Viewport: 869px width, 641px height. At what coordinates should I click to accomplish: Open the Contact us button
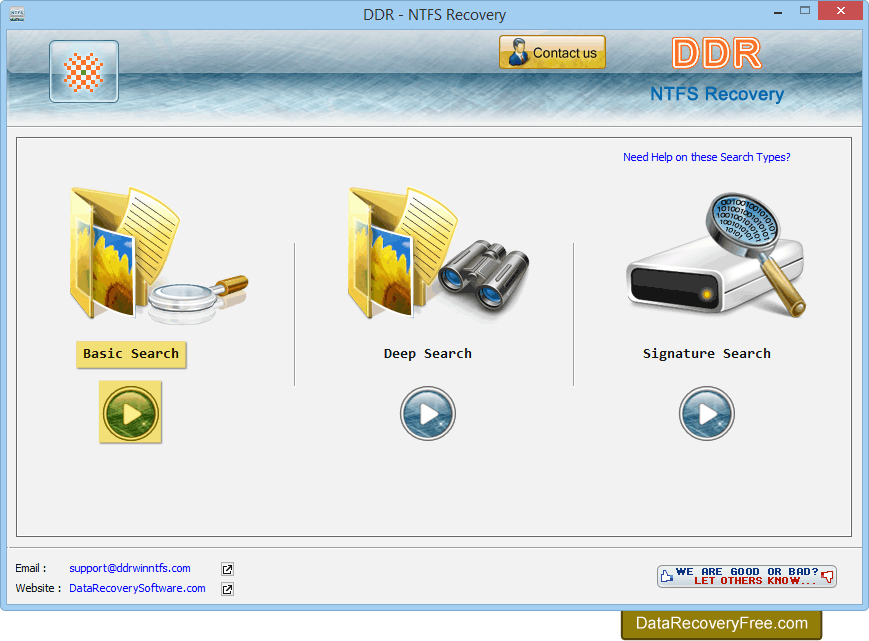552,52
